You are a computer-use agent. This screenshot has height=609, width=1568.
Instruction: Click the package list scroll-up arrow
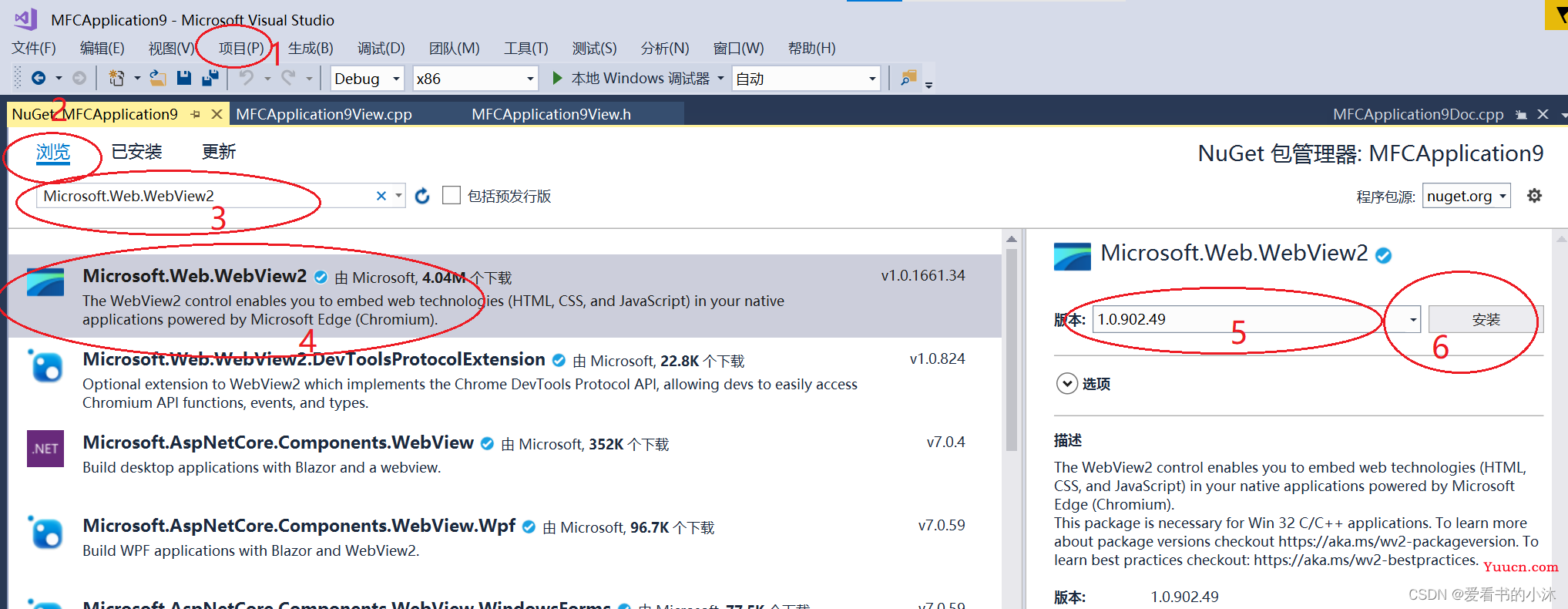pyautogui.click(x=1012, y=239)
